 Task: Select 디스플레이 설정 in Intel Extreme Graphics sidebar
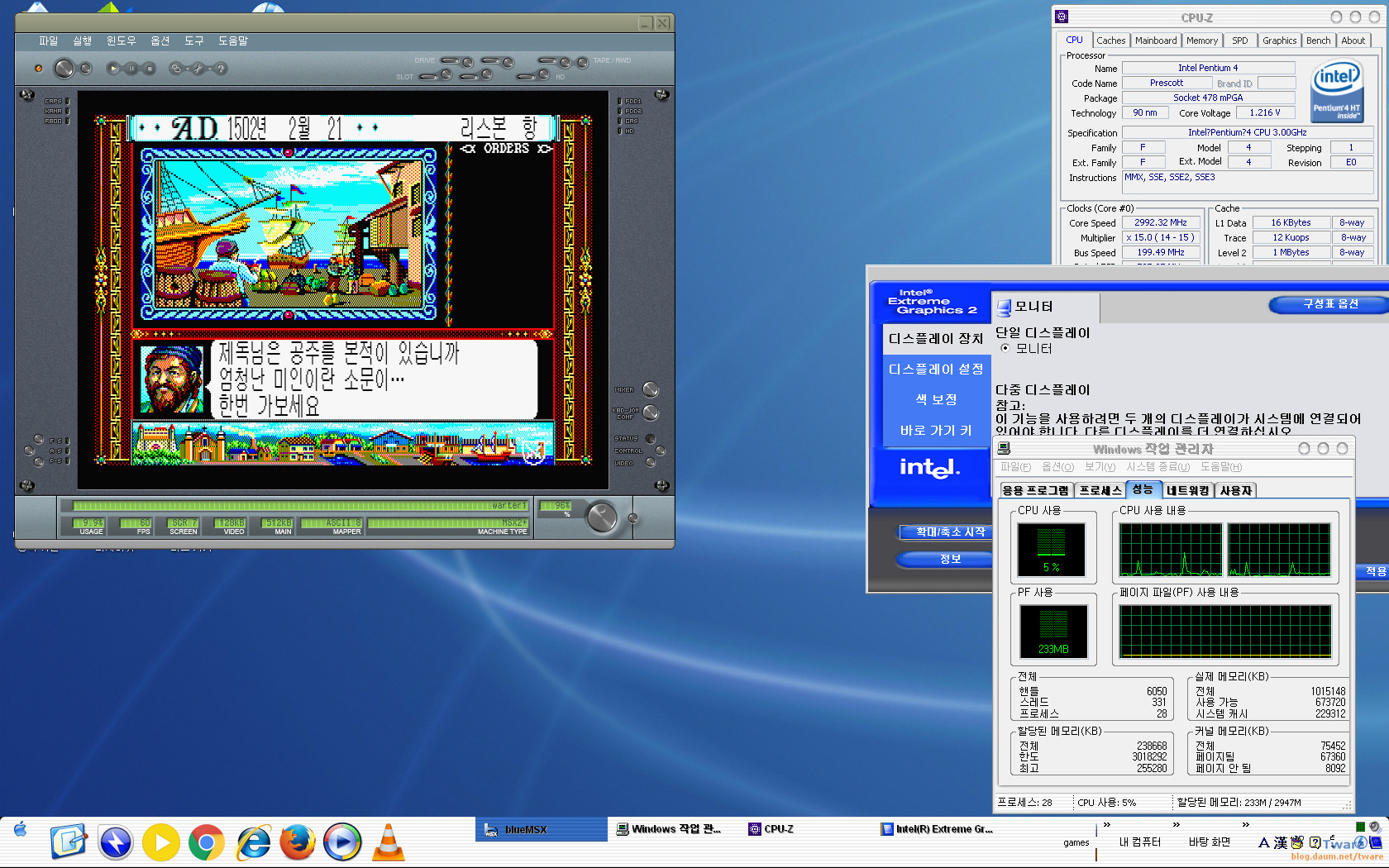pyautogui.click(x=936, y=370)
